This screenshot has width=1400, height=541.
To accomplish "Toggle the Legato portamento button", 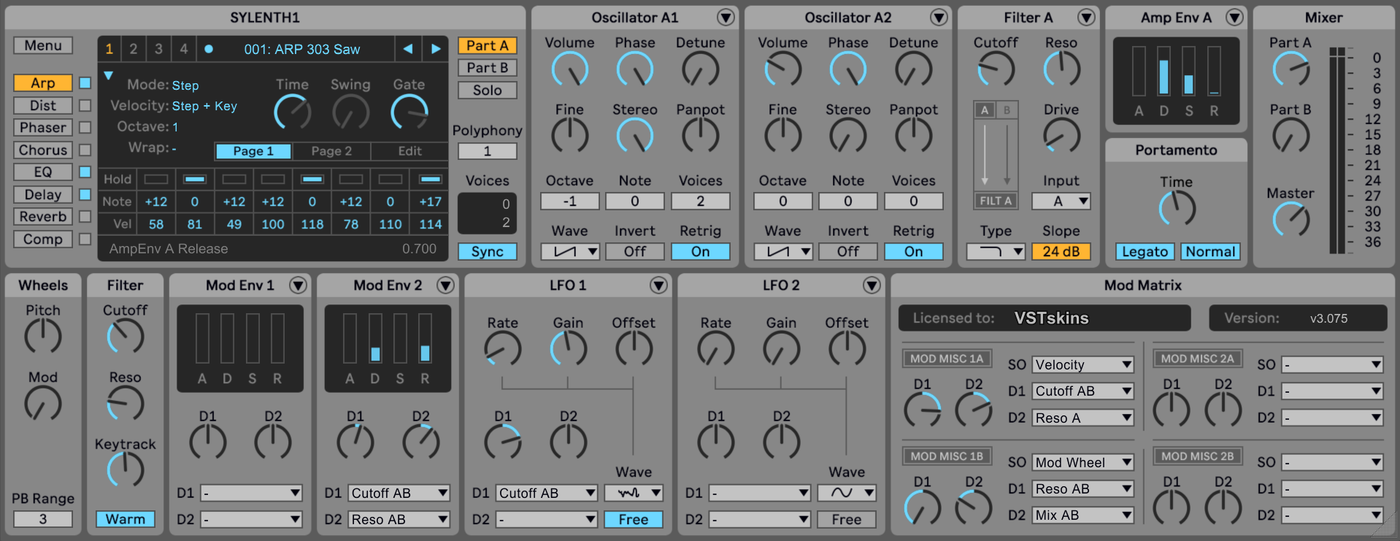I will pyautogui.click(x=1144, y=252).
